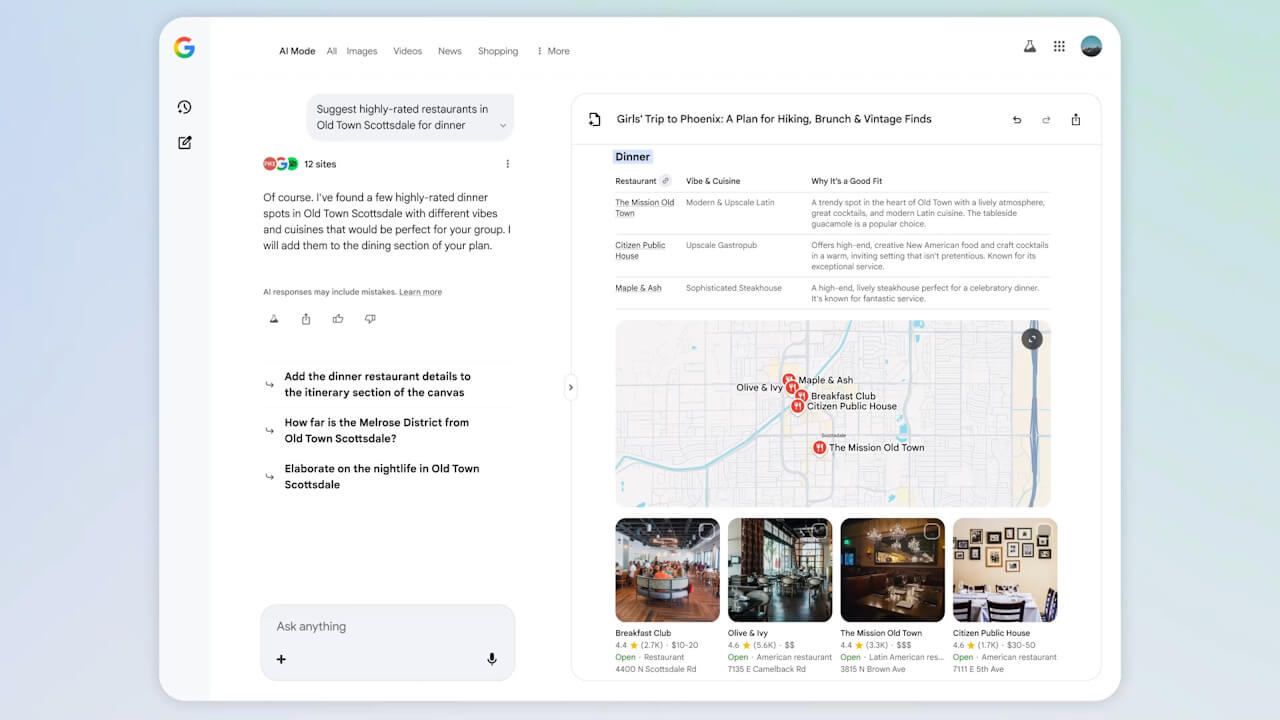The width and height of the screenshot is (1280, 720).
Task: Open the Google apps grid
Action: coord(1059,47)
